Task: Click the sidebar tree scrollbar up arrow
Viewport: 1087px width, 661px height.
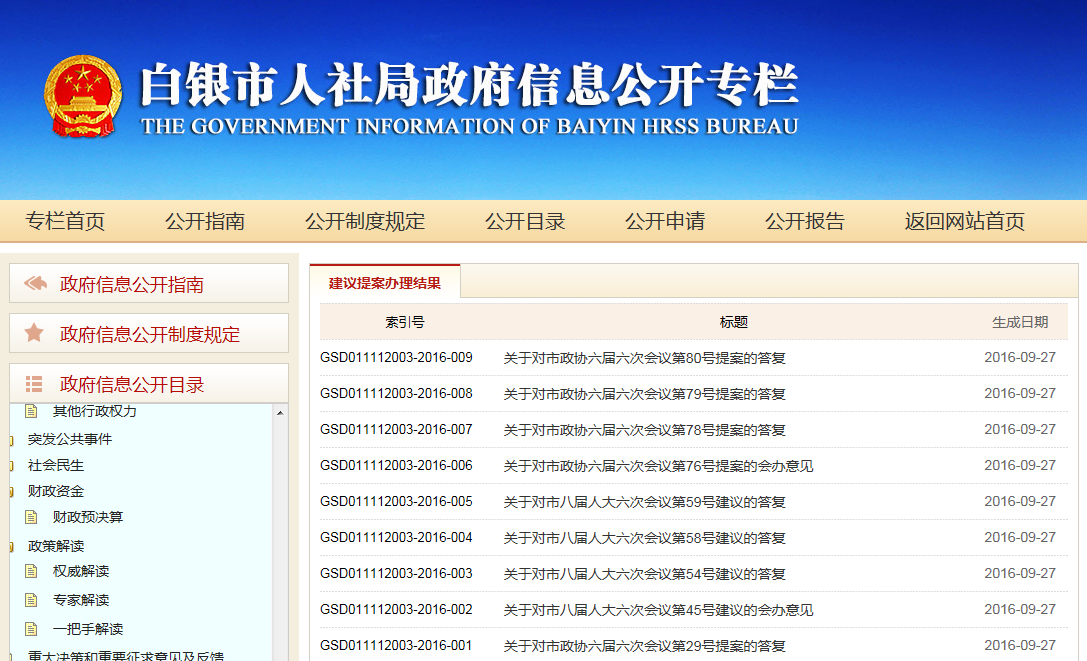Action: pos(280,413)
